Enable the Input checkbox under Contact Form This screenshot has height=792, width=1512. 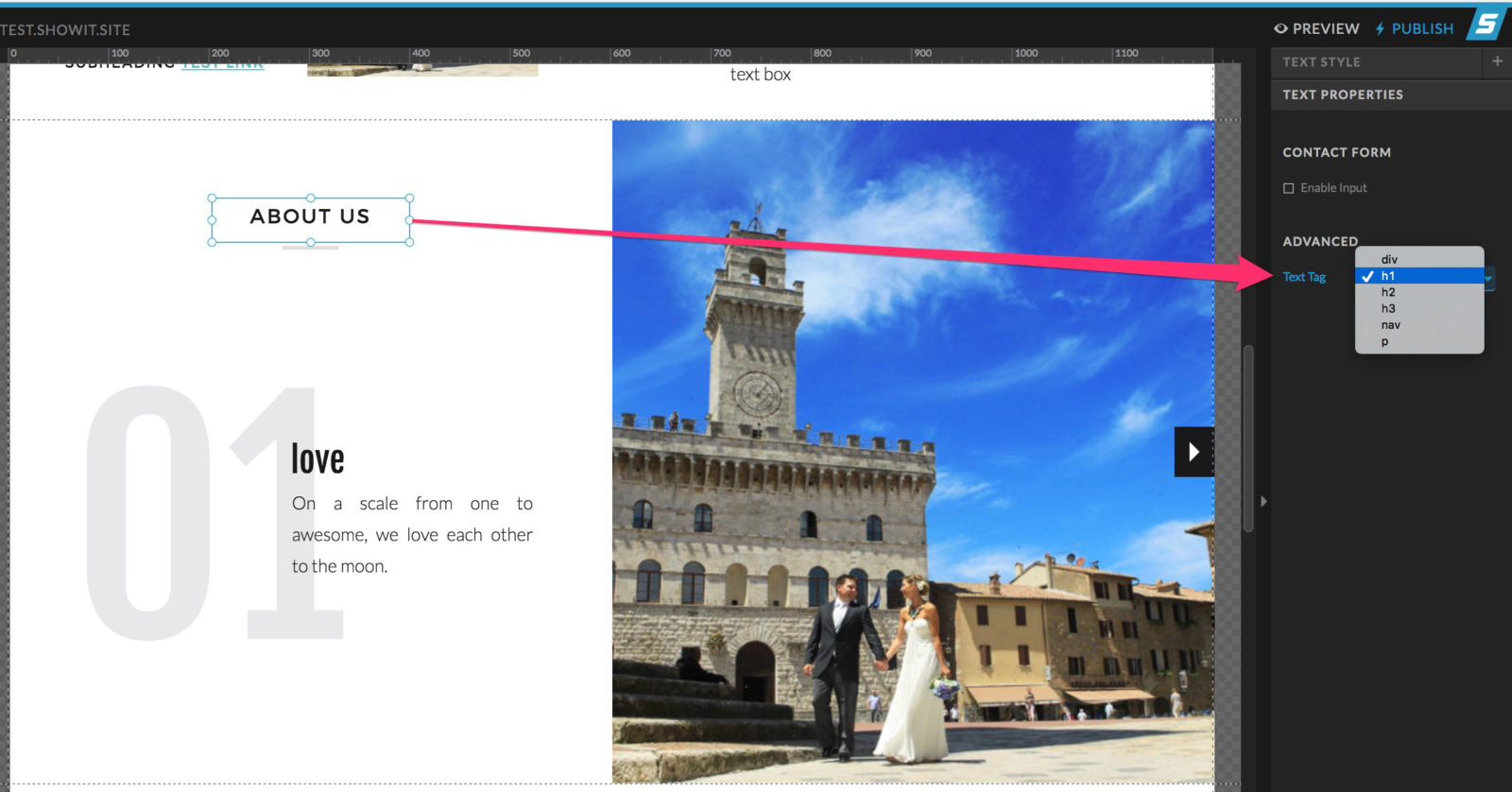point(1288,188)
